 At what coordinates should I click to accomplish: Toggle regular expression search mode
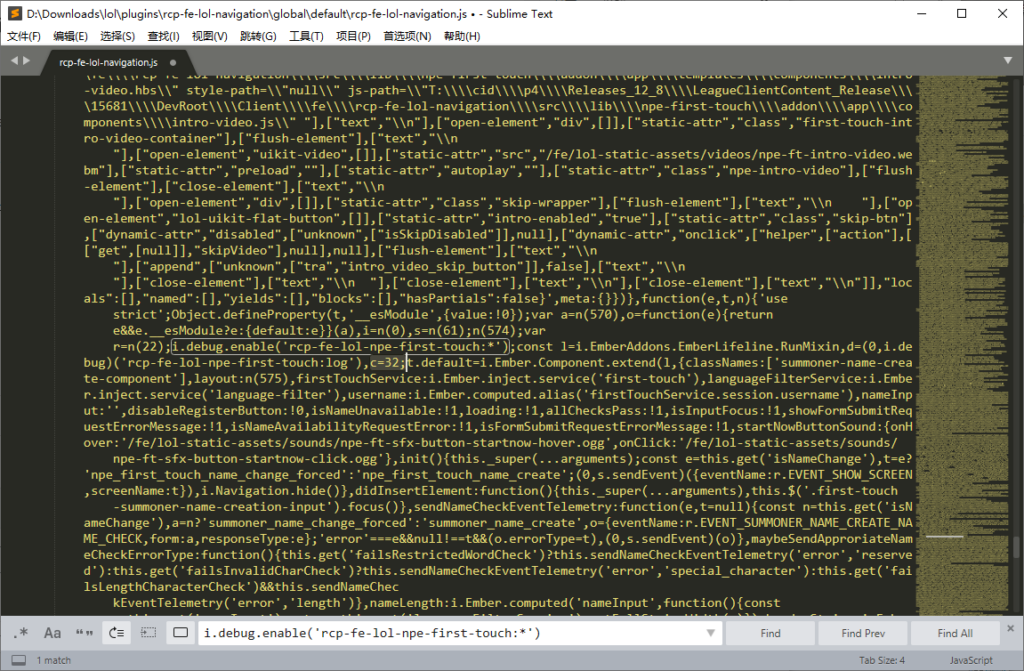21,633
